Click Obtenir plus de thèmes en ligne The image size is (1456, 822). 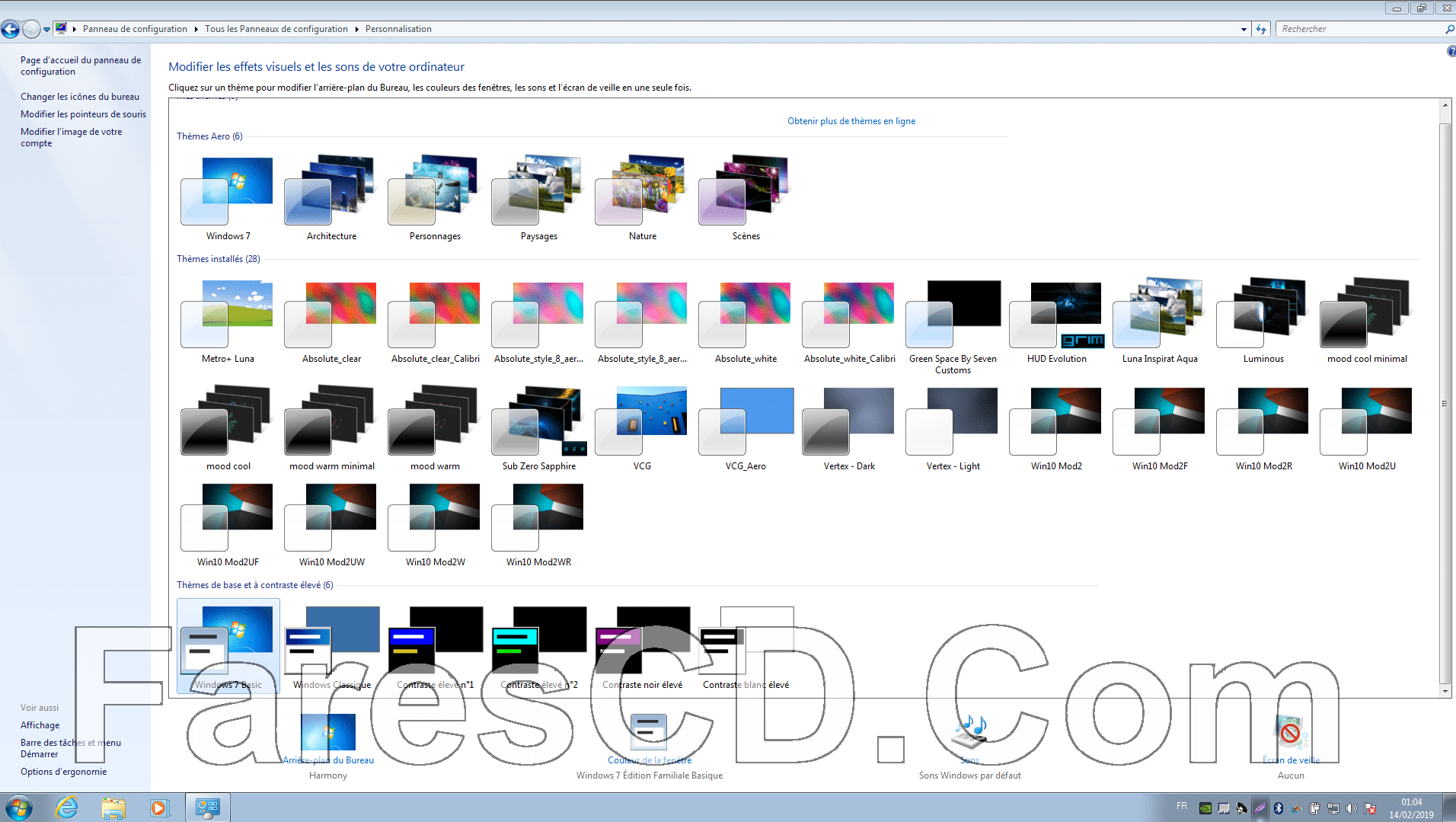pyautogui.click(x=851, y=121)
